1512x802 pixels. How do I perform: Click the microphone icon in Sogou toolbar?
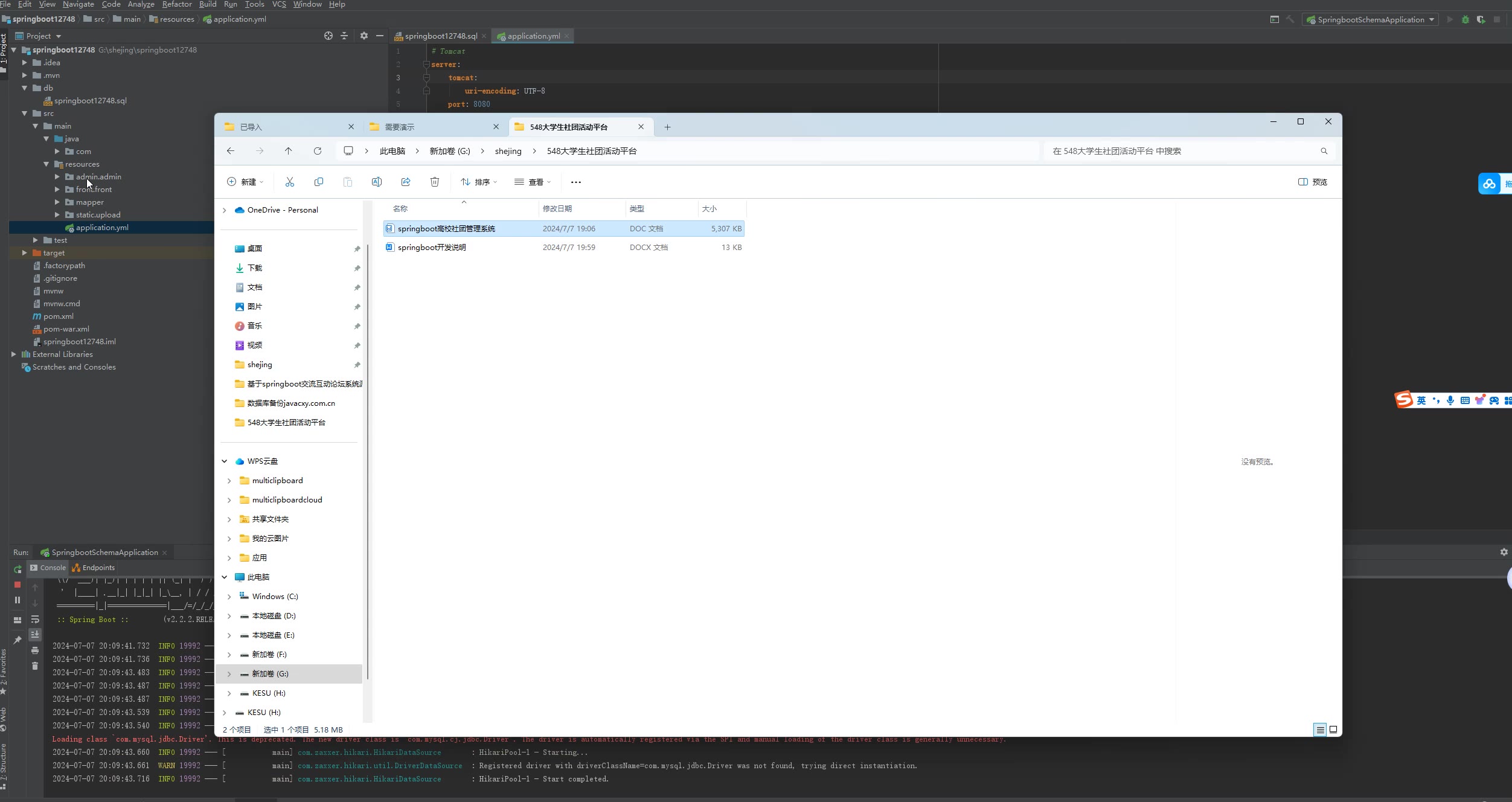1450,400
